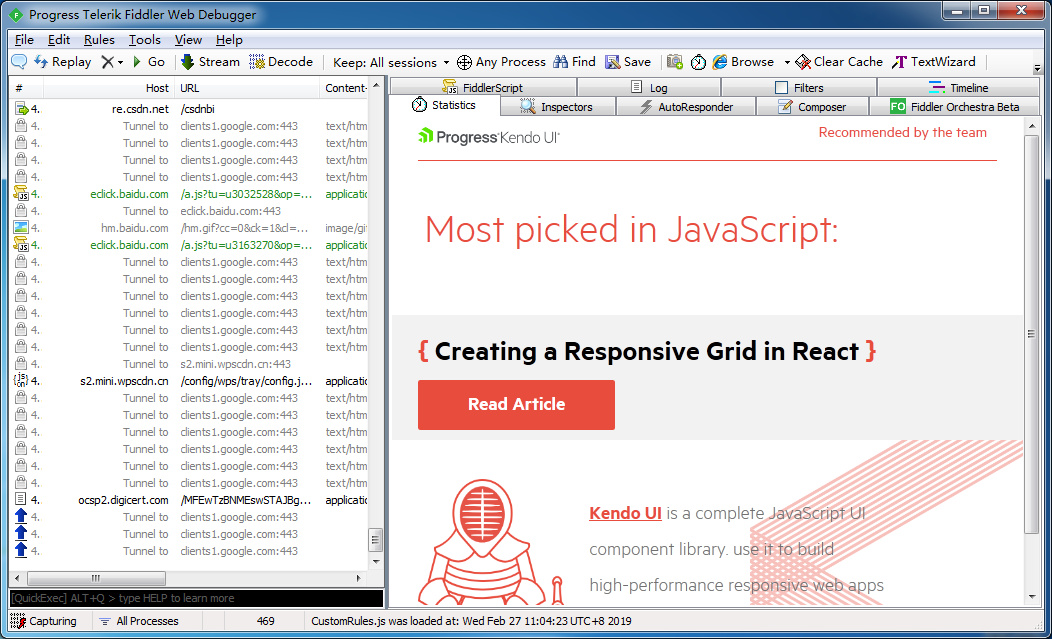Open the Remove sessions dropdown arrow

(120, 62)
